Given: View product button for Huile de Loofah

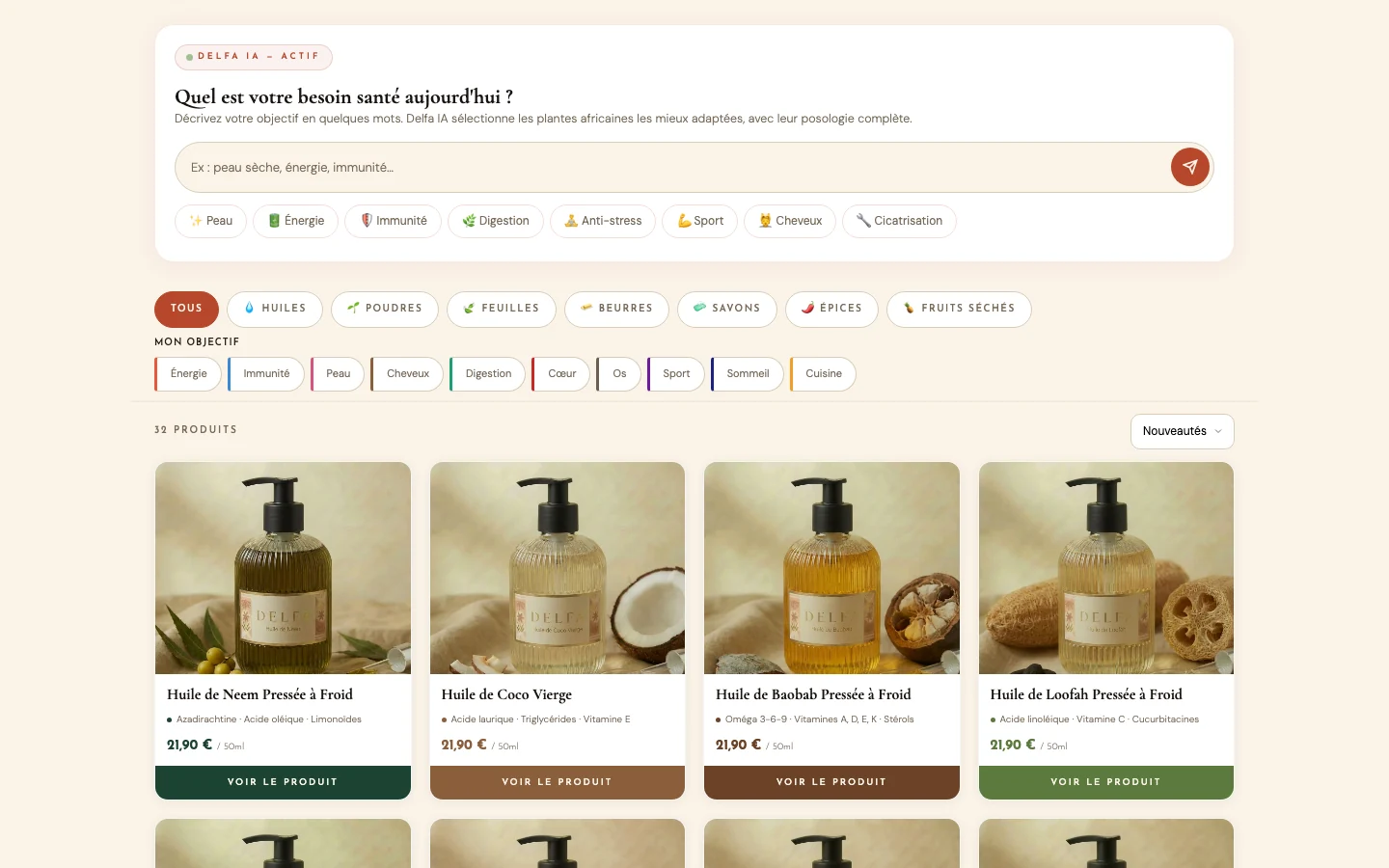Looking at the screenshot, I should 1106,782.
